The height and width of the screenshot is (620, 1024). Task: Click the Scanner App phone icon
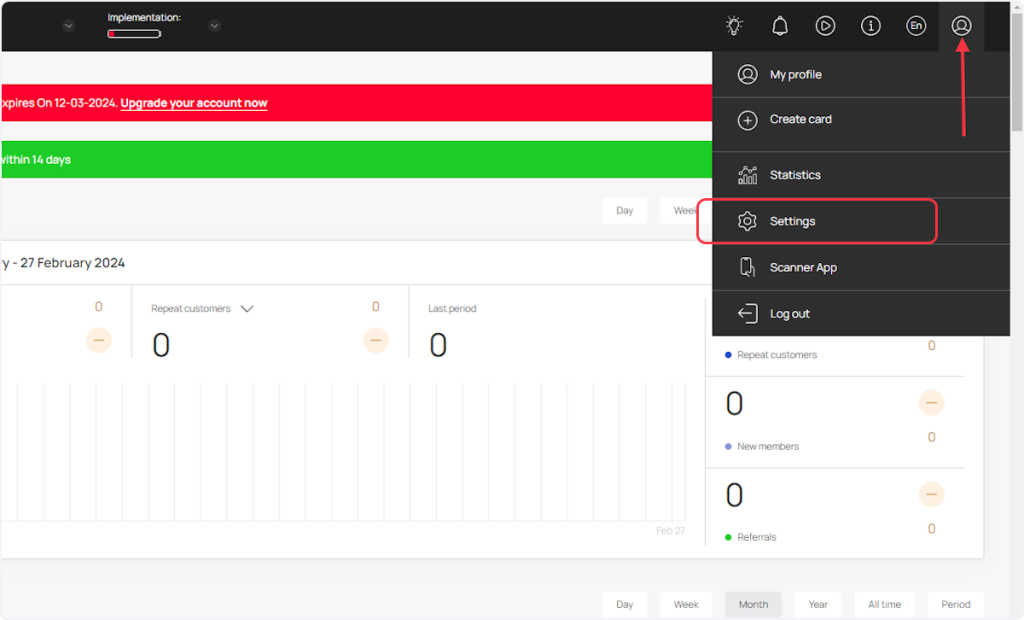[747, 267]
